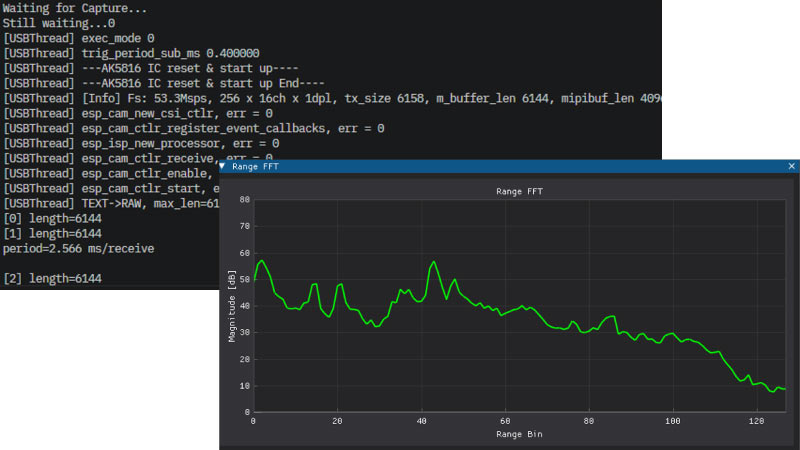The image size is (800, 450).
Task: Click 'period=2.566 ms/receive' console line
Action: pos(78,248)
